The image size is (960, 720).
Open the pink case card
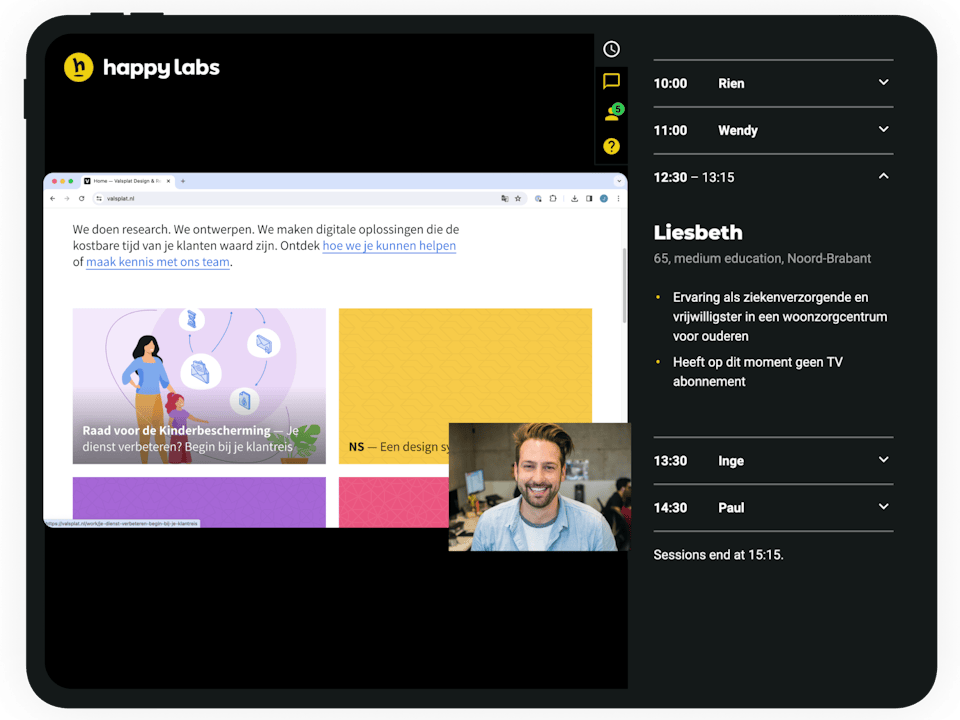[394, 502]
